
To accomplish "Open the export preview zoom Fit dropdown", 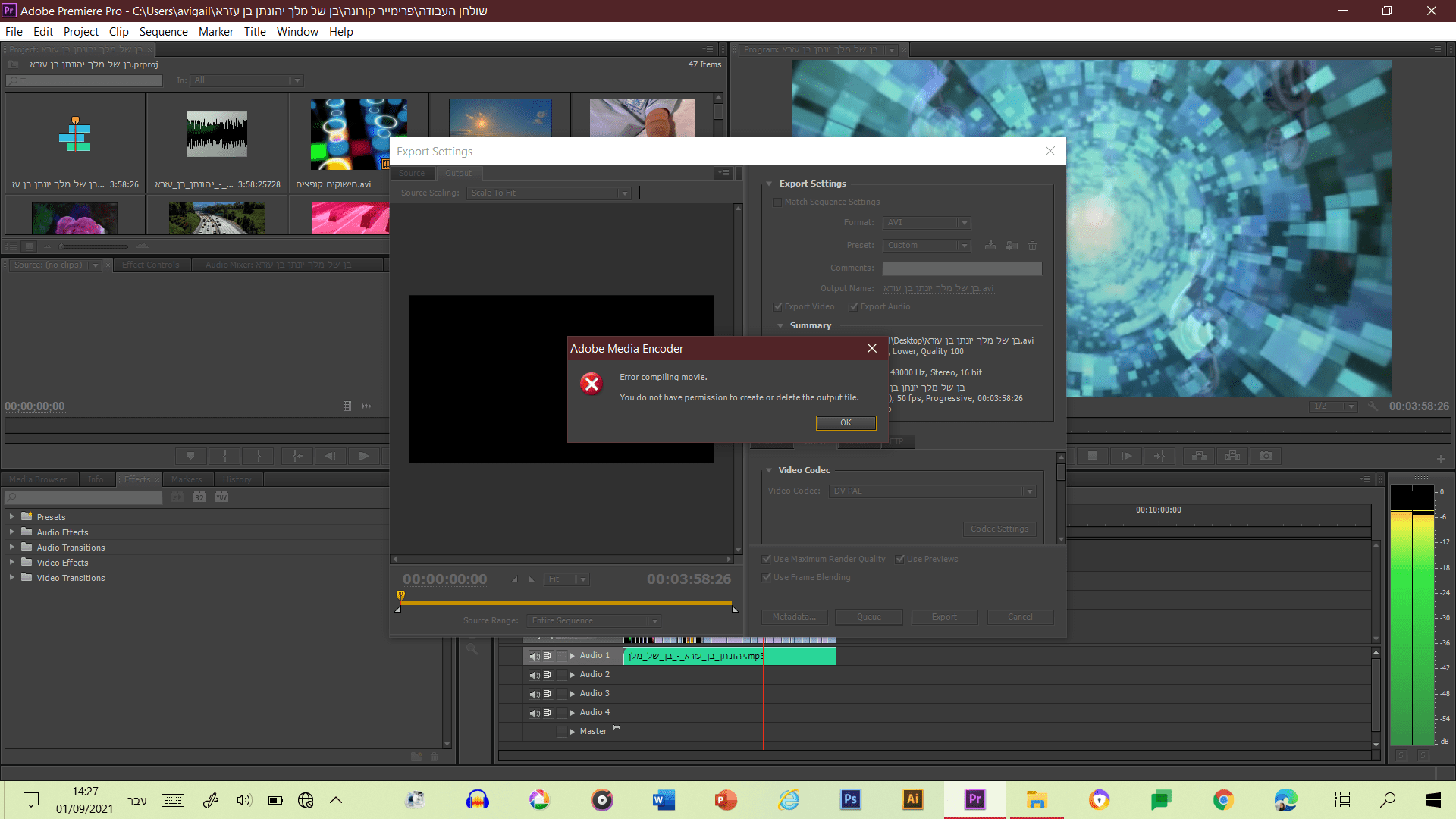I will pos(566,579).
